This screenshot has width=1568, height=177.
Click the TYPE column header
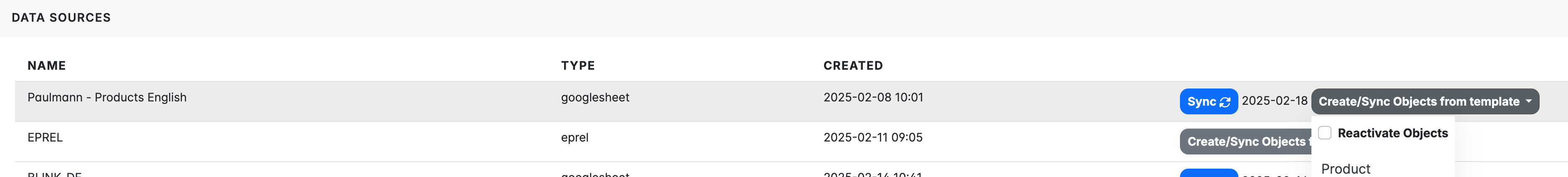point(577,66)
